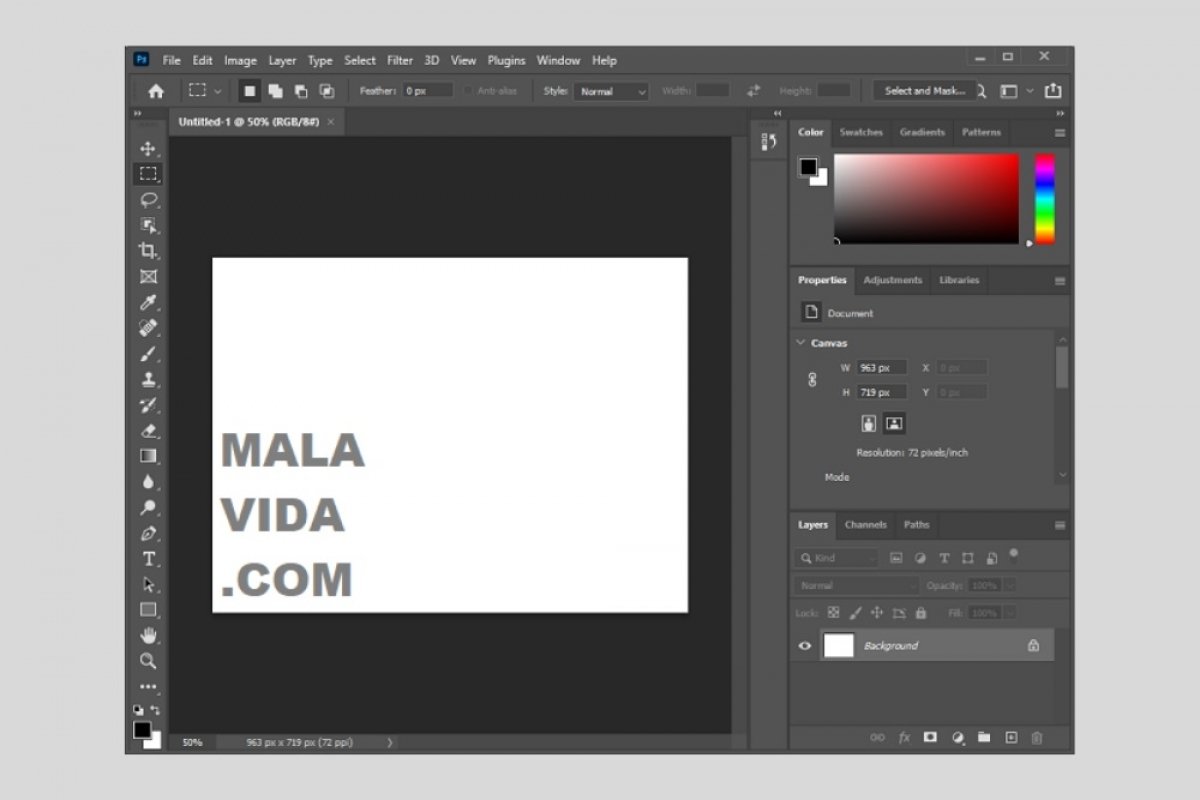The image size is (1200, 800).
Task: Enable the New selection mode button
Action: tap(249, 91)
